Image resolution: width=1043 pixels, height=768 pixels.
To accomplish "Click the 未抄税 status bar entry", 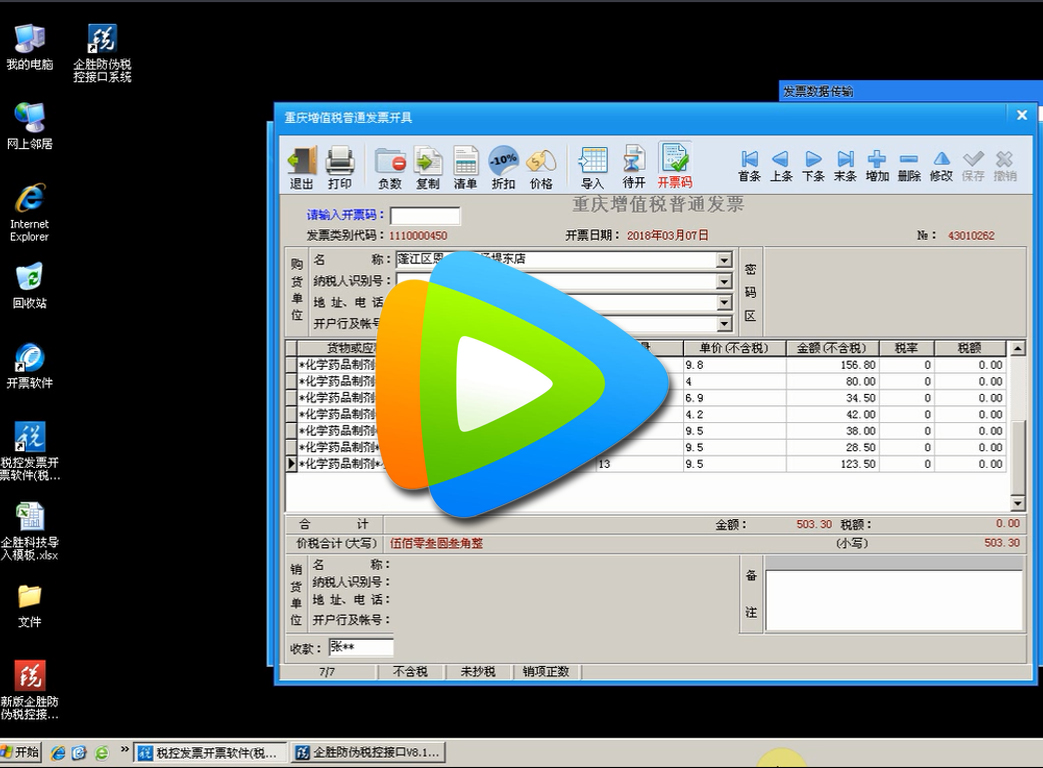I will pyautogui.click(x=478, y=672).
